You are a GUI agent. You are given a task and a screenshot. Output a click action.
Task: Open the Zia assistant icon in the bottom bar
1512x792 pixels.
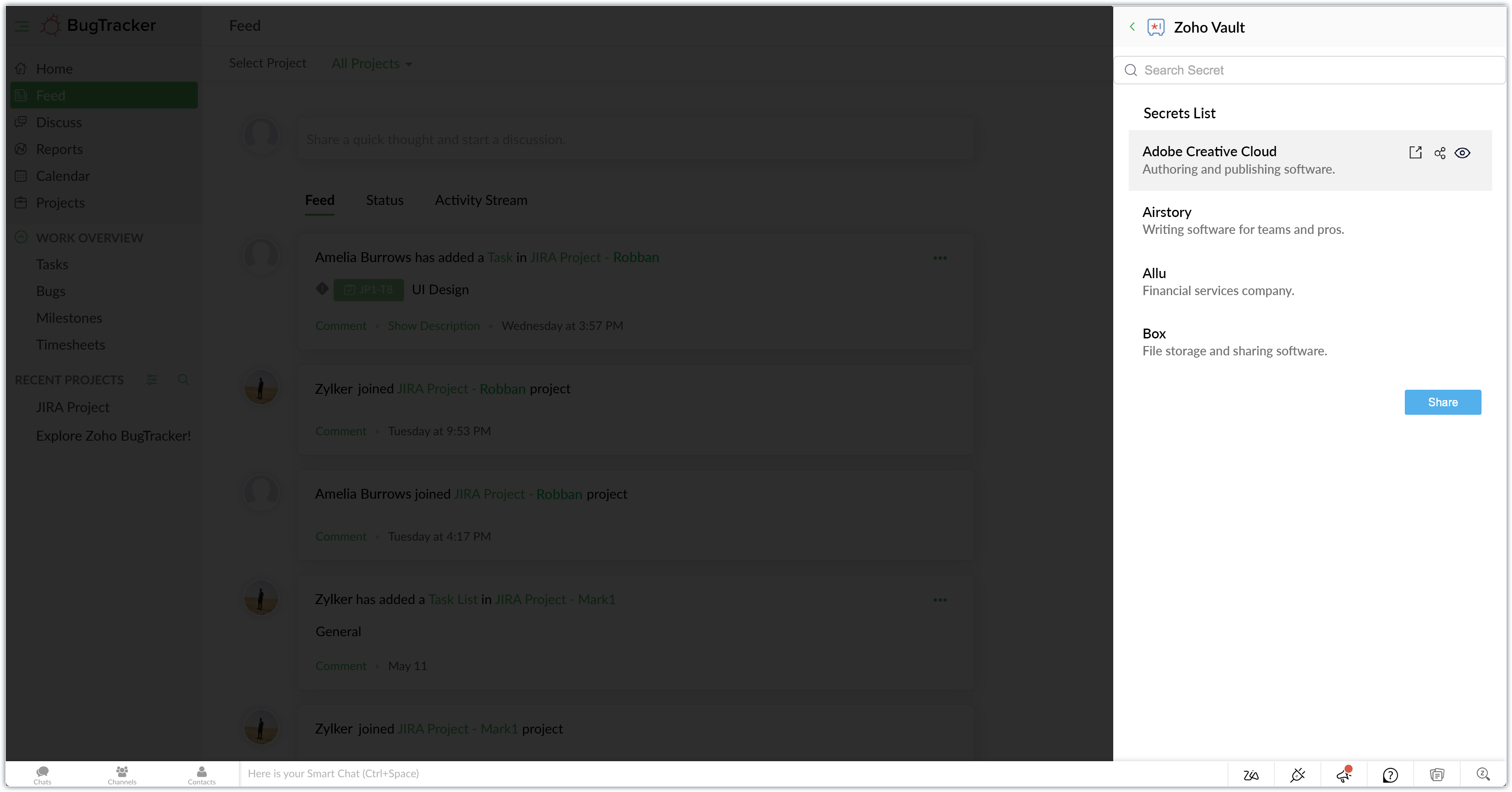pos(1251,775)
